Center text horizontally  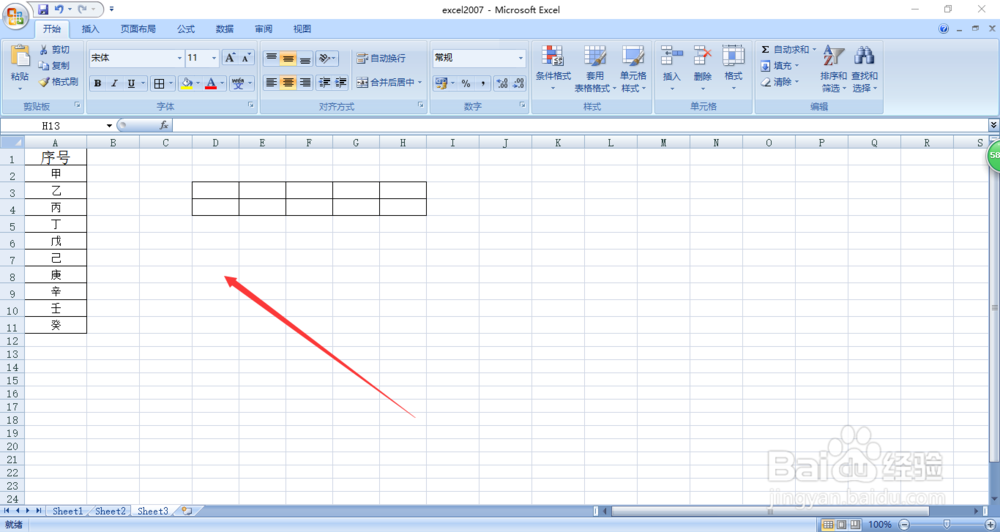(288, 82)
